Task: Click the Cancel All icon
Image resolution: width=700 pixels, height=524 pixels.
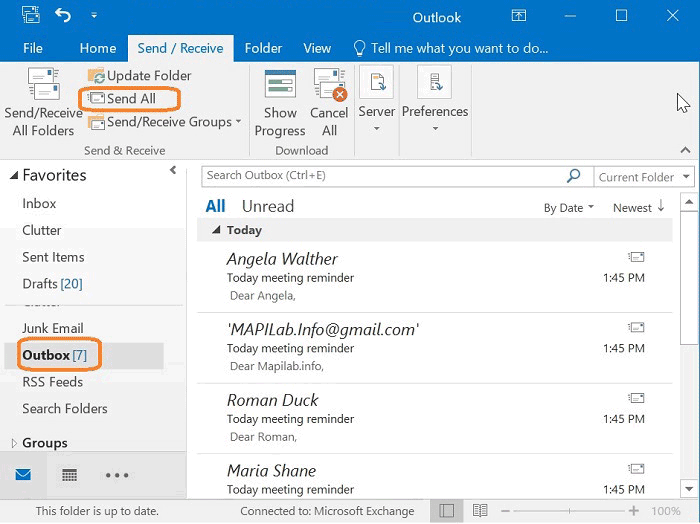Action: pos(329,83)
